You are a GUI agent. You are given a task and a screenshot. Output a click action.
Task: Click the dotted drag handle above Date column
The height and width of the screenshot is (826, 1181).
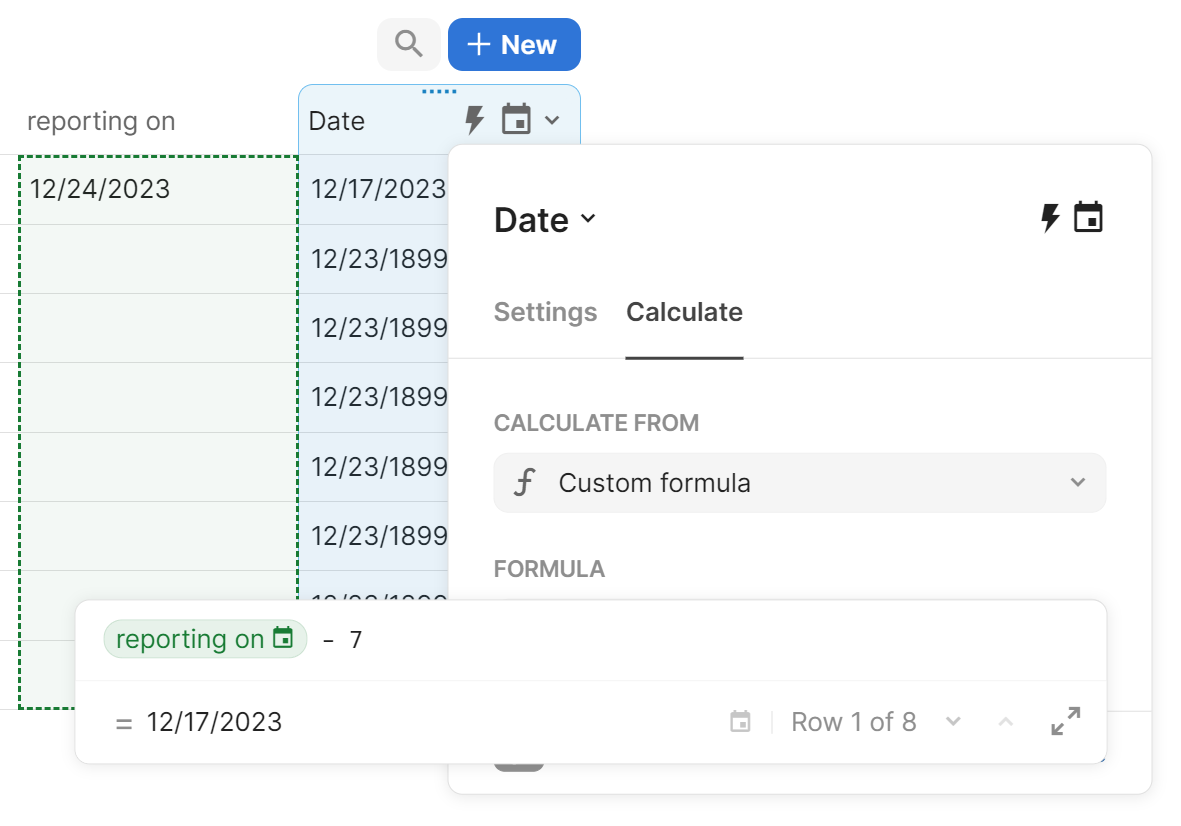click(x=439, y=92)
